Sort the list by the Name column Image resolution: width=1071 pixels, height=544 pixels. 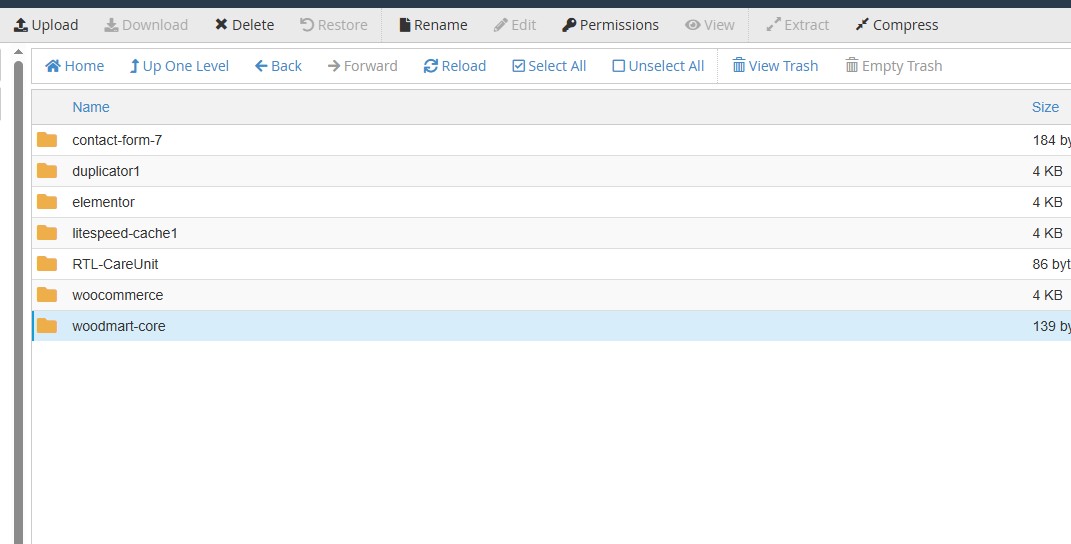(x=91, y=107)
